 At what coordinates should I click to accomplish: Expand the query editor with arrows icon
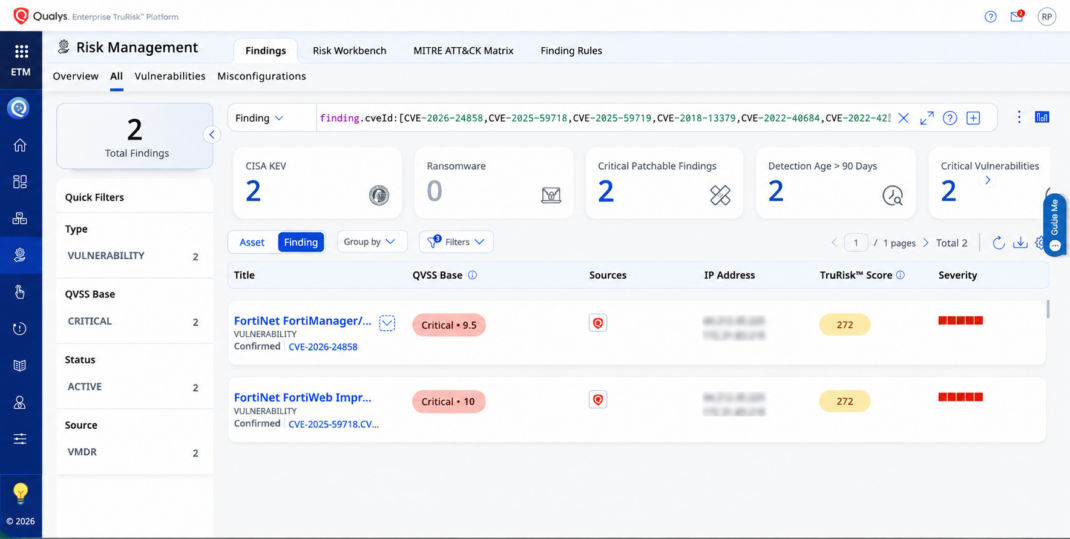pyautogui.click(x=927, y=118)
